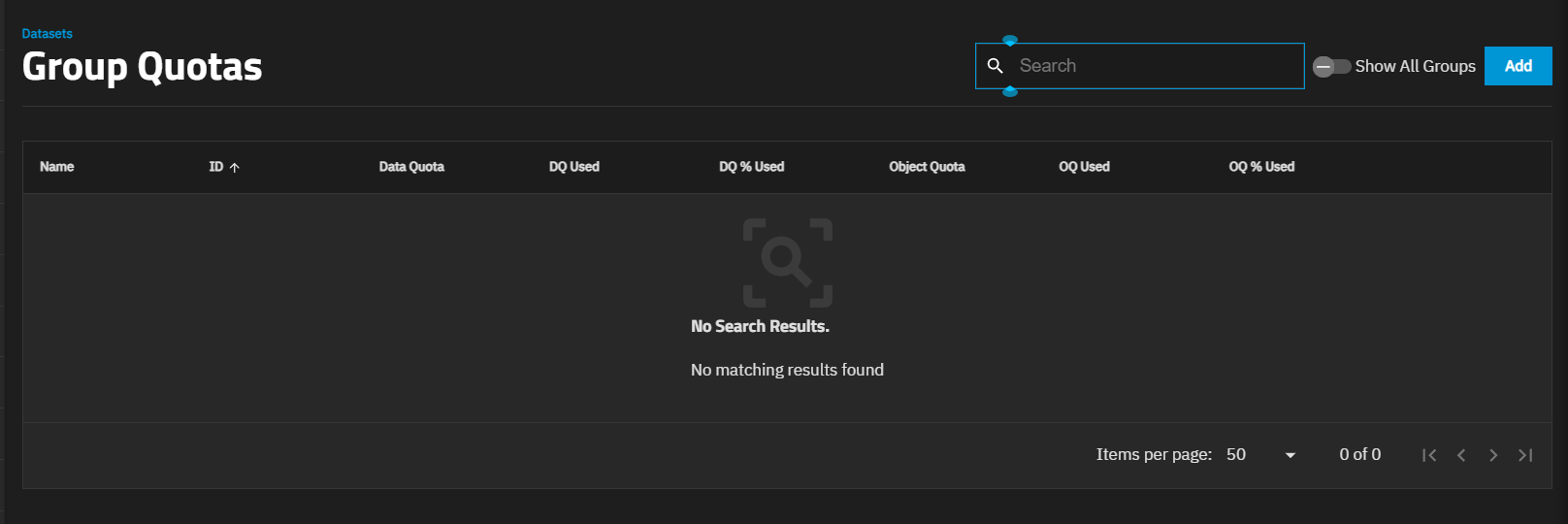
Task: Open the Datasets breadcrumb link
Action: [48, 34]
